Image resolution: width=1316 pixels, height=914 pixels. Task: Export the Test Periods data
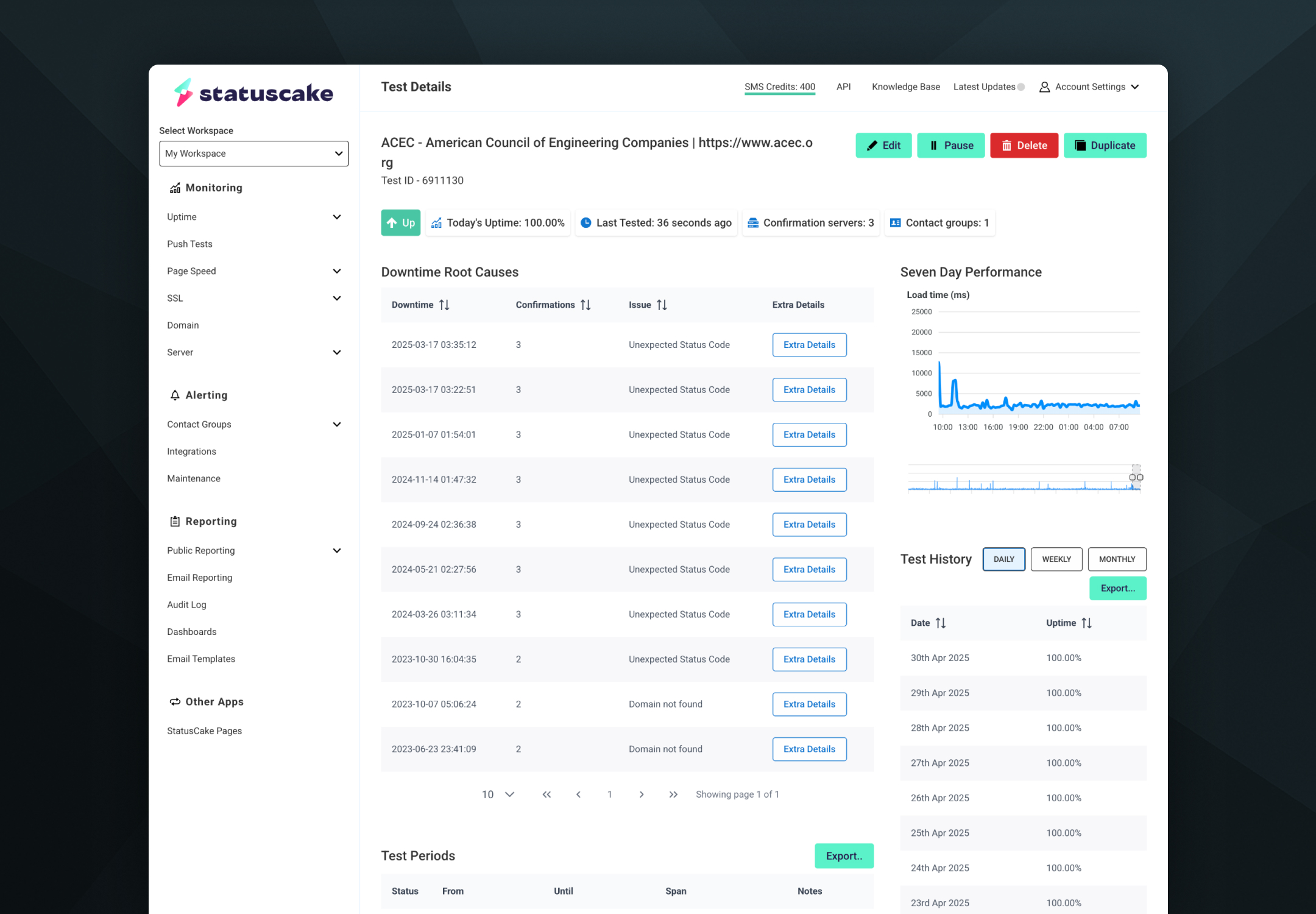click(x=844, y=856)
